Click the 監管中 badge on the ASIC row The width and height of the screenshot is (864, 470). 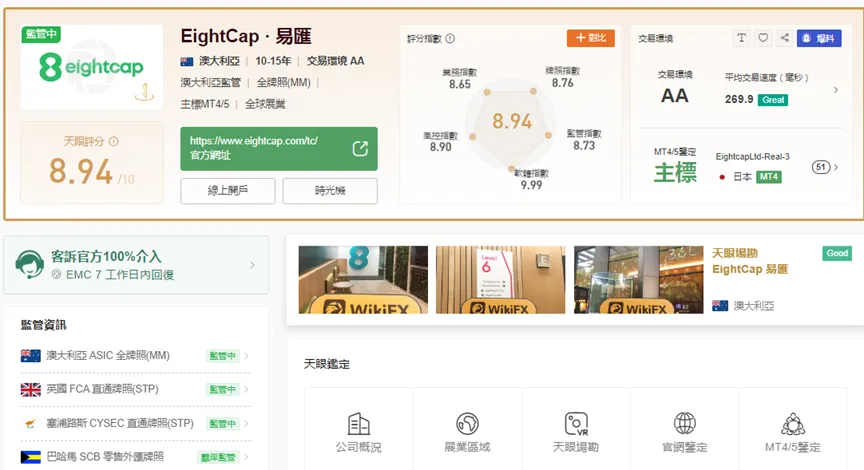[223, 356]
